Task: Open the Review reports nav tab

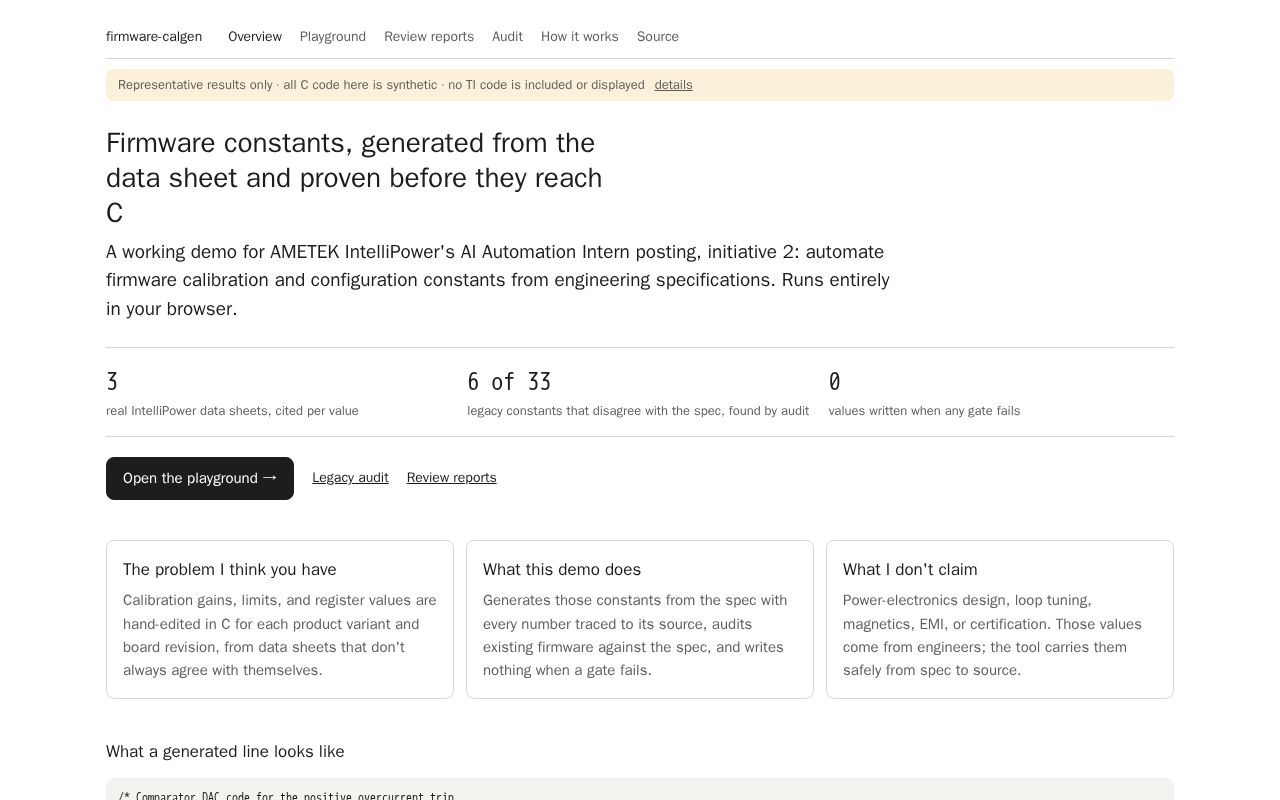Action: point(429,37)
